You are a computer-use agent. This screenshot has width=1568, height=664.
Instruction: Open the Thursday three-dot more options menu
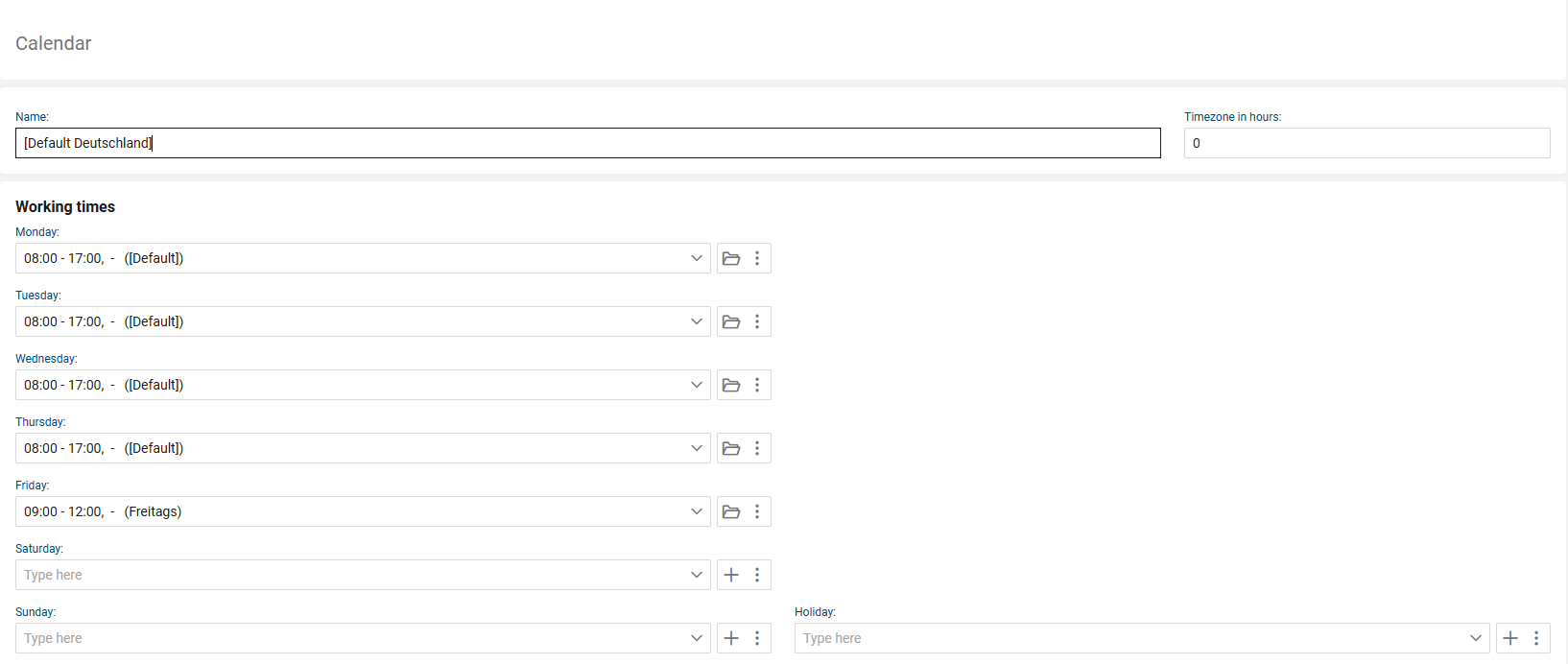pos(757,448)
